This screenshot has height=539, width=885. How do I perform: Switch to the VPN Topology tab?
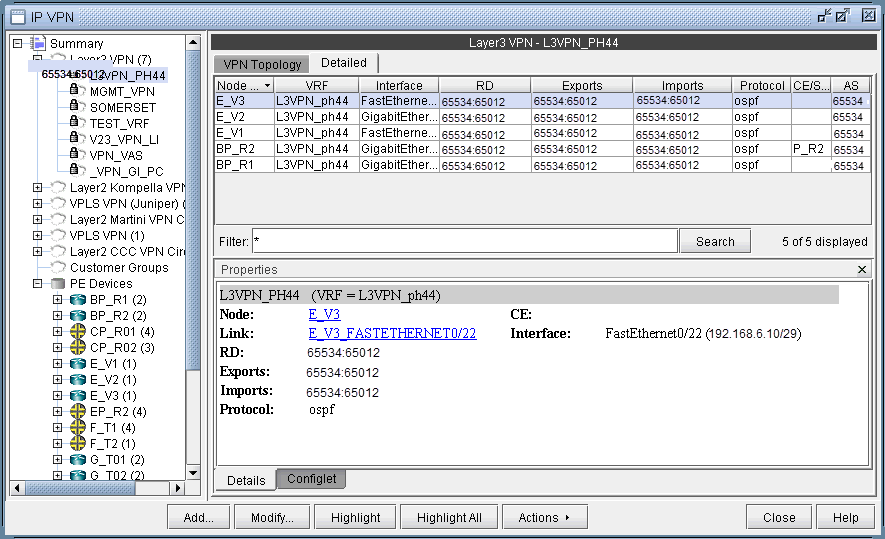(x=262, y=64)
